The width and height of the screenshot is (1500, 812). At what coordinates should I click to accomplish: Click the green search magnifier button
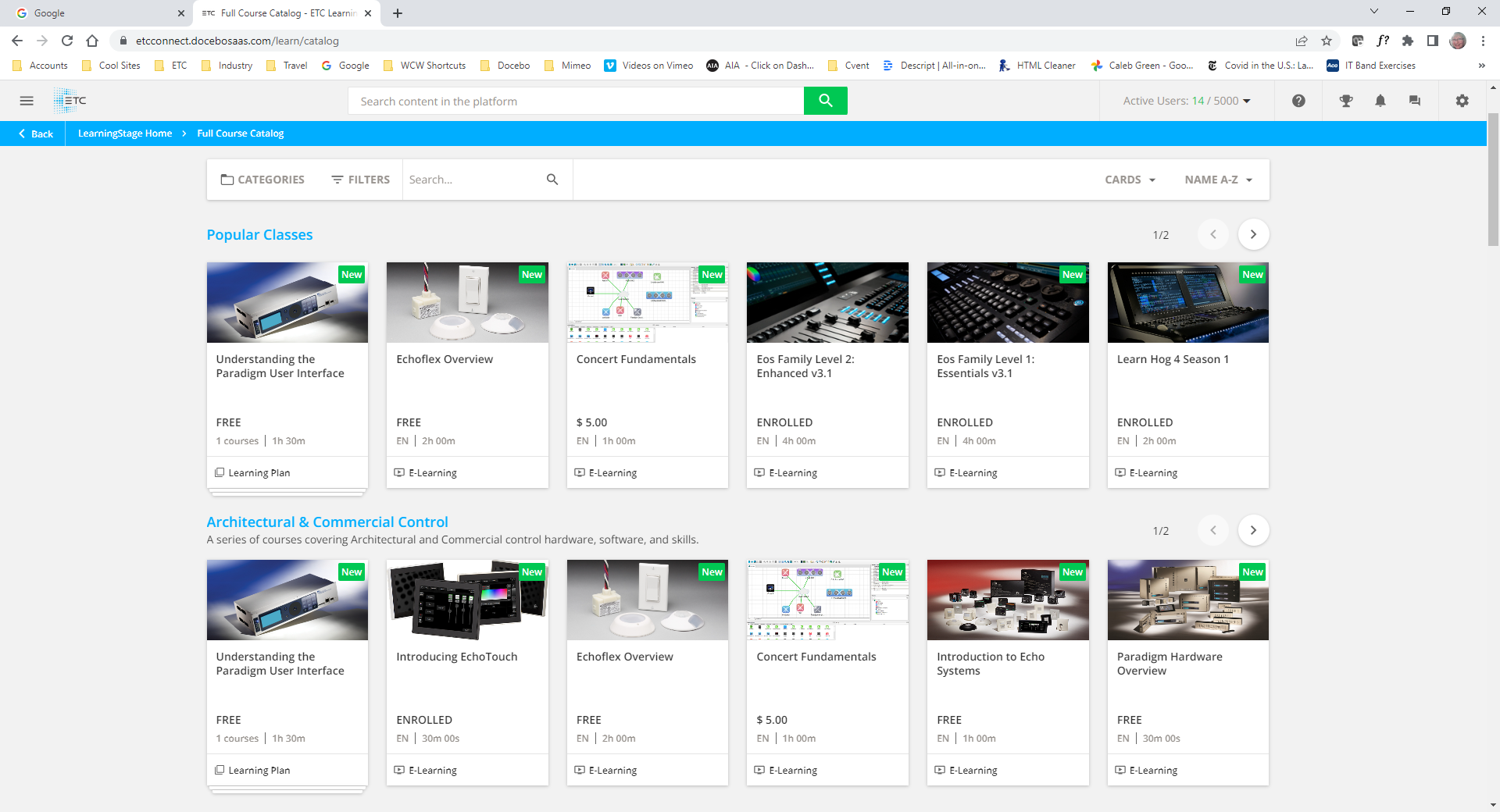[825, 101]
